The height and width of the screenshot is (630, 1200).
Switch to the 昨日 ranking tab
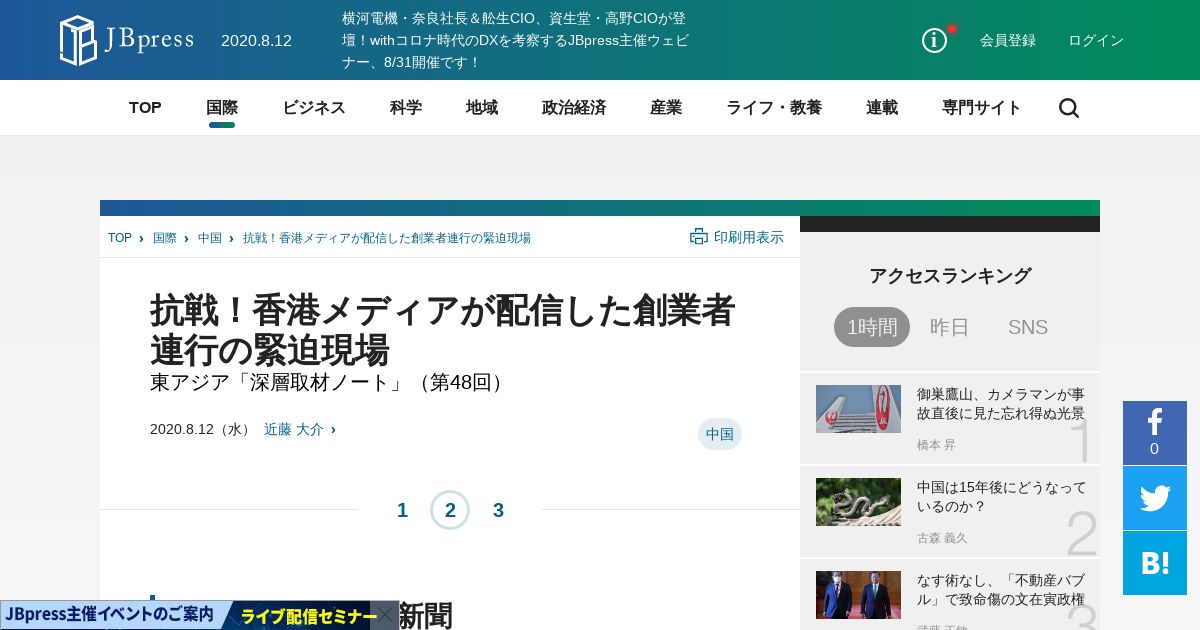(950, 327)
